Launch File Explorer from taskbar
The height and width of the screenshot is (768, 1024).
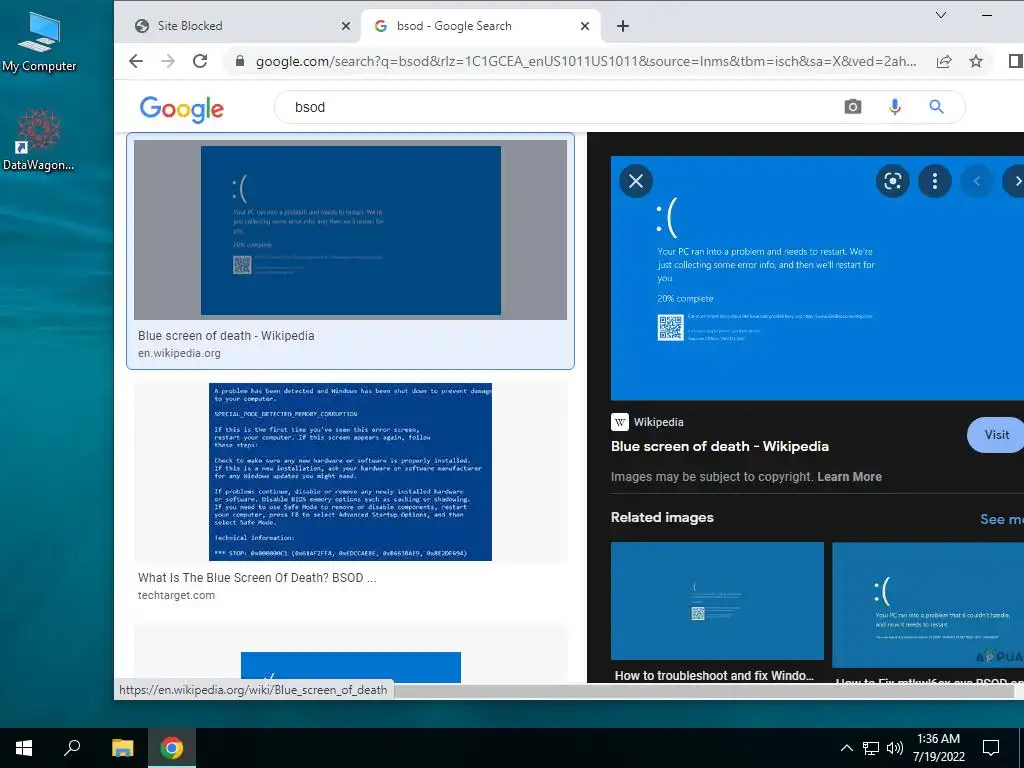pos(122,748)
